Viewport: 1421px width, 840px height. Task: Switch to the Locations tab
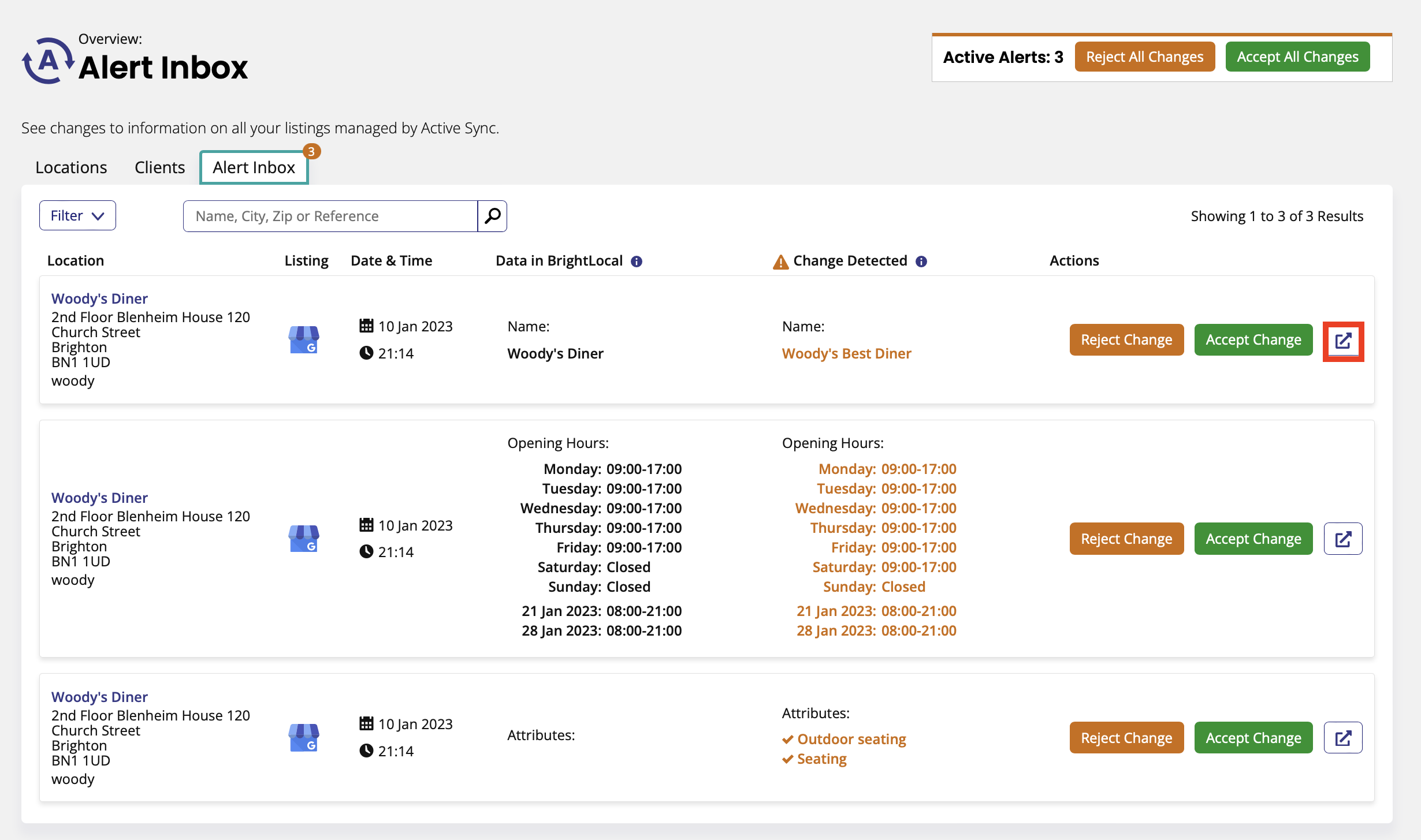[x=71, y=167]
